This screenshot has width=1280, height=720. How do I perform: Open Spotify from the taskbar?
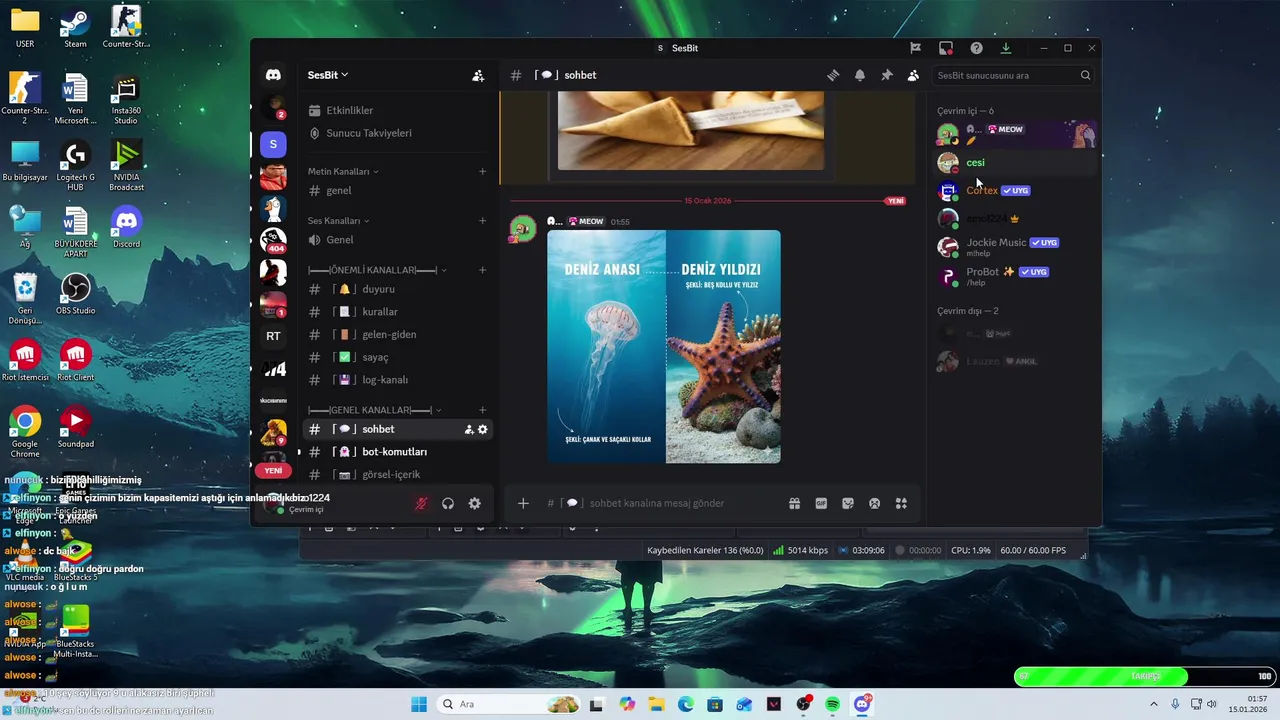[833, 704]
